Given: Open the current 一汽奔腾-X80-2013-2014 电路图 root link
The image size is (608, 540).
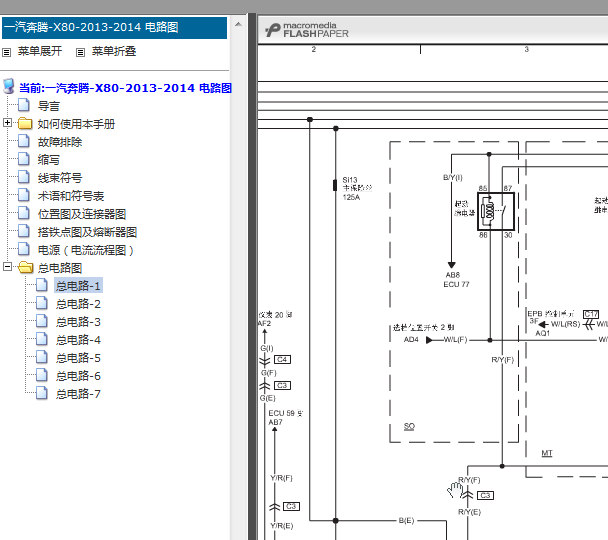Looking at the screenshot, I should pos(125,88).
